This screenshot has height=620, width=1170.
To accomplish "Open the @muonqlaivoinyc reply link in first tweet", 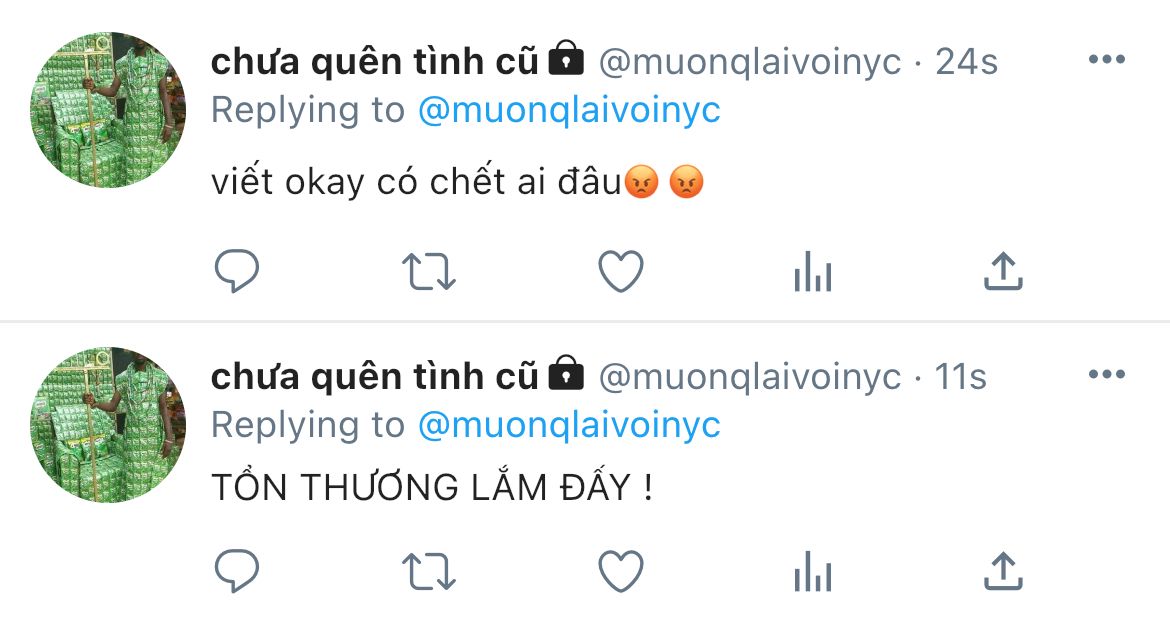I will [x=569, y=110].
